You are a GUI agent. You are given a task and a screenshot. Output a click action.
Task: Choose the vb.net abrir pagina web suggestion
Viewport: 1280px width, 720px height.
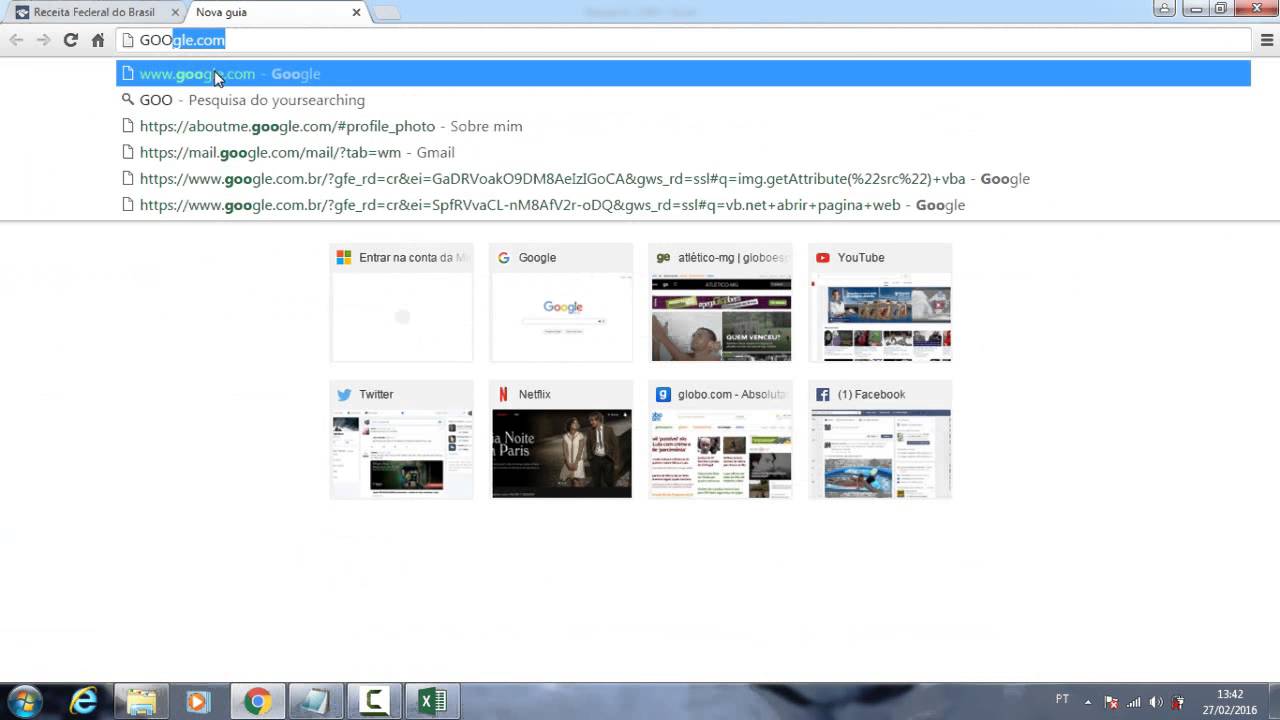pos(684,205)
